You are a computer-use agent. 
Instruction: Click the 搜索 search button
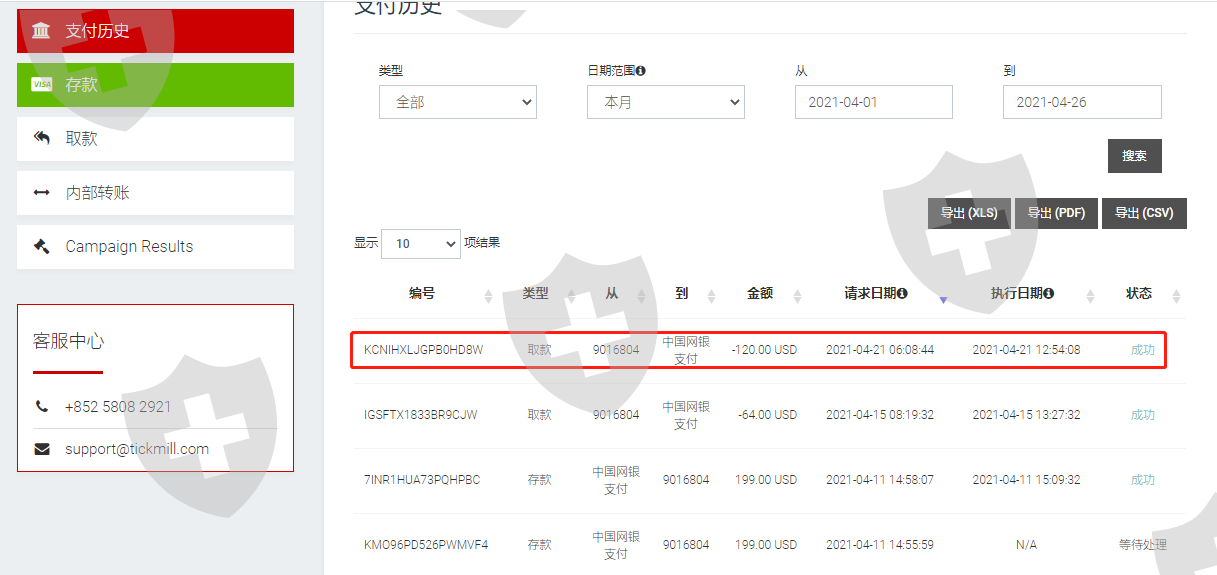(x=1134, y=156)
